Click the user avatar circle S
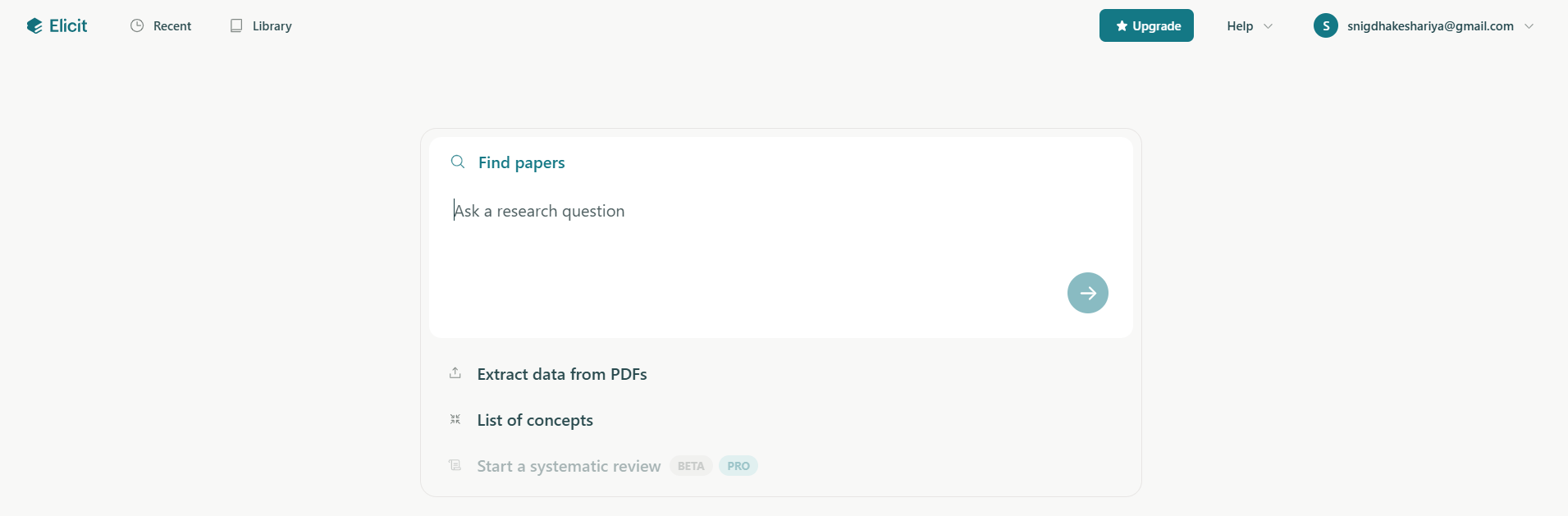 pos(1325,25)
